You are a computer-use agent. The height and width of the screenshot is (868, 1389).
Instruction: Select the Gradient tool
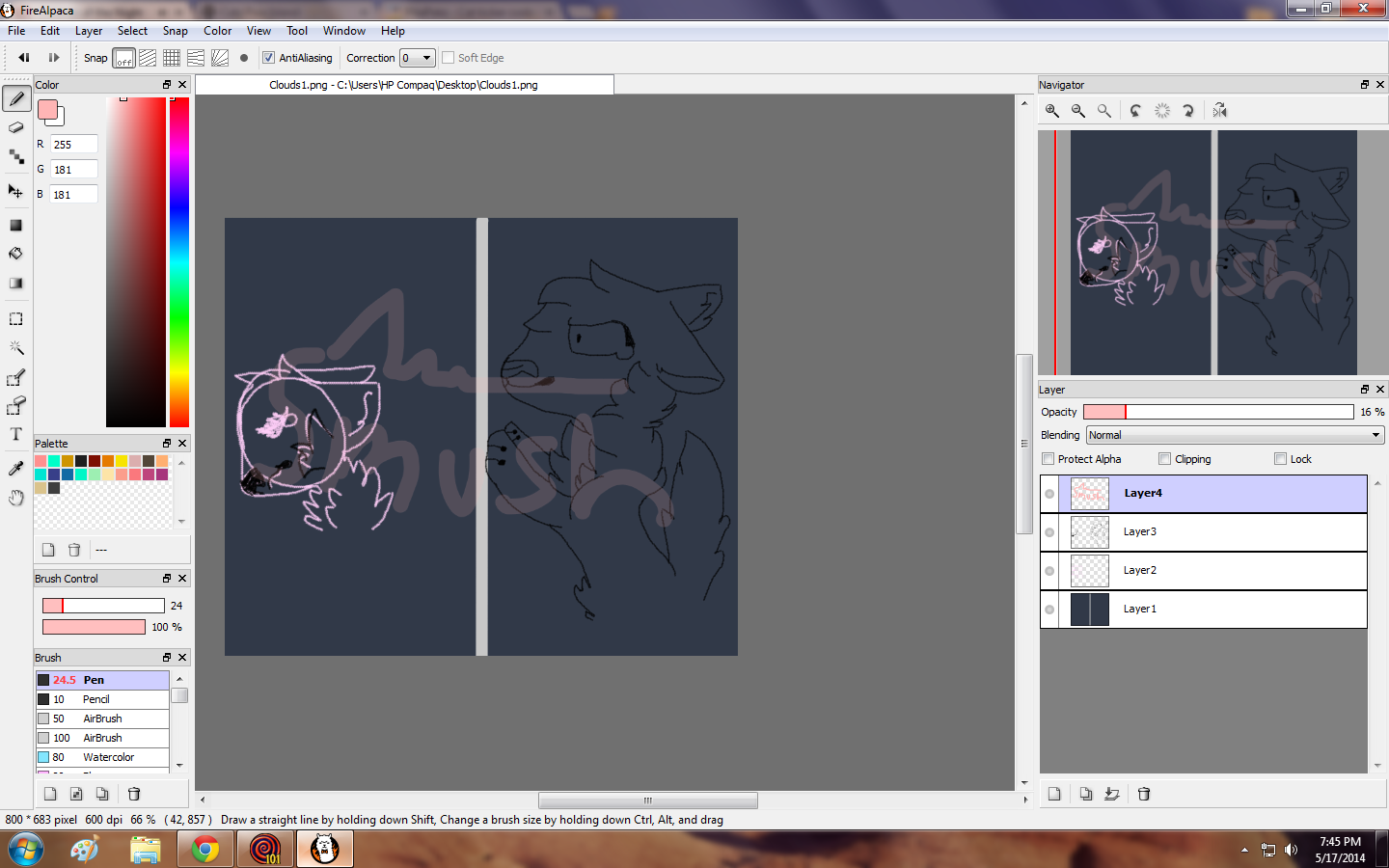pyautogui.click(x=16, y=284)
